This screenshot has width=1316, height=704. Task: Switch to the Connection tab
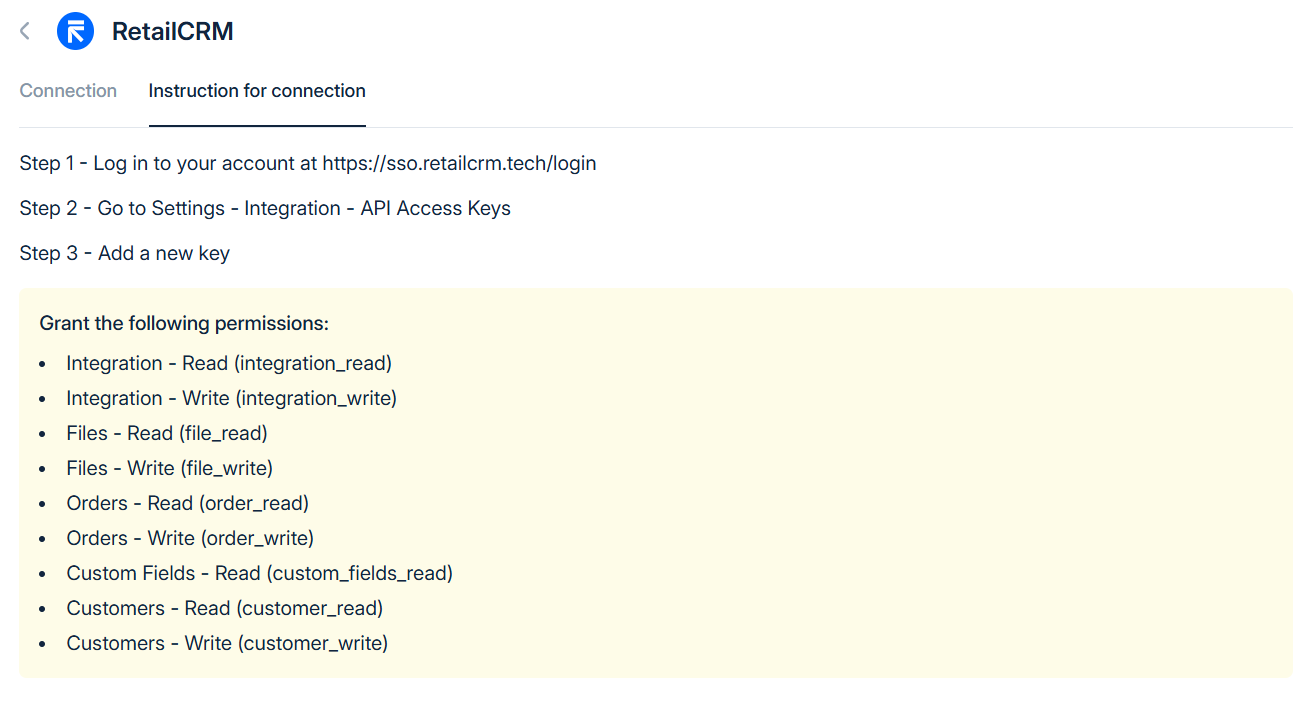(x=68, y=91)
